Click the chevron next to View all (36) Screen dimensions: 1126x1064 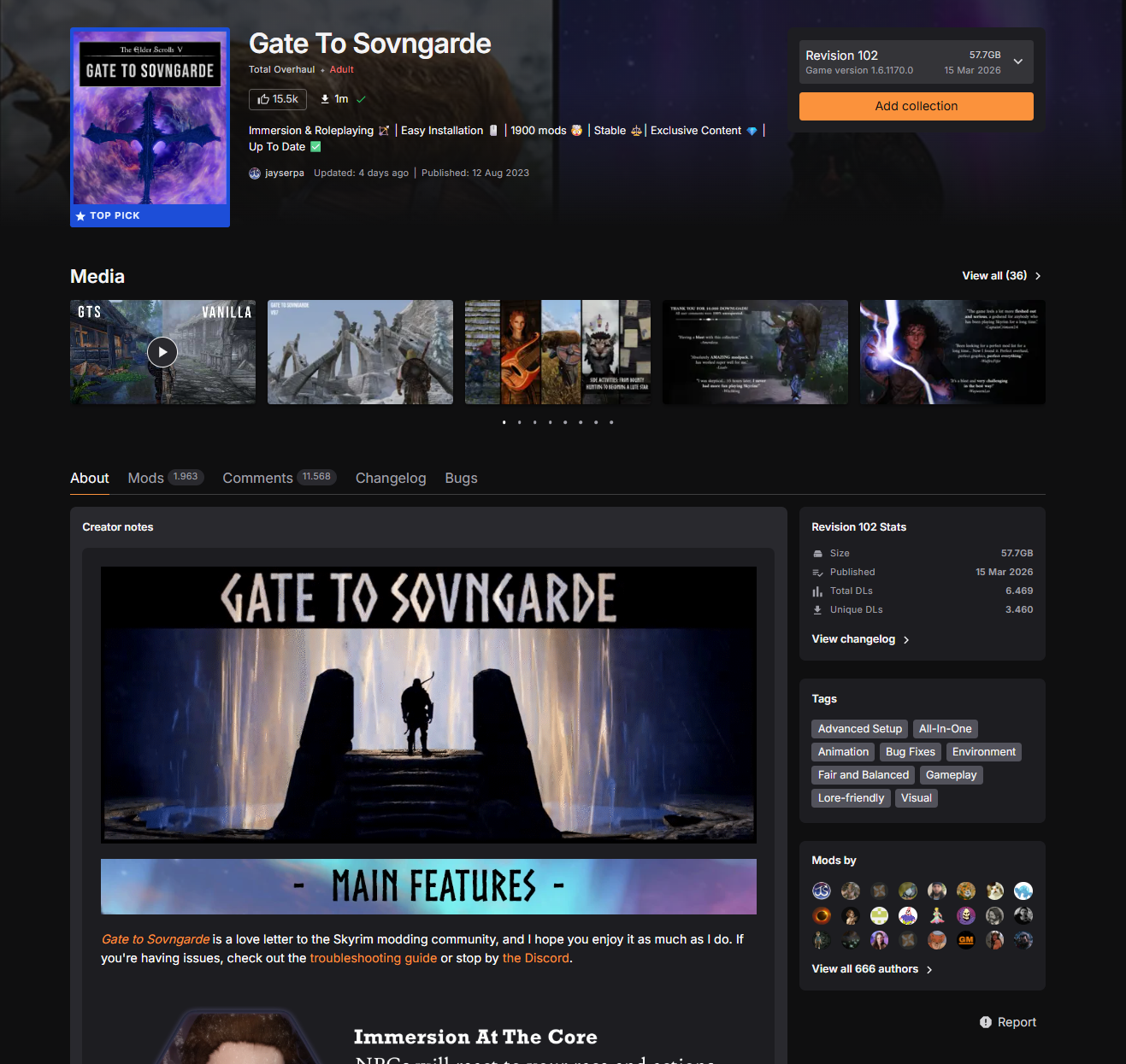(1038, 276)
